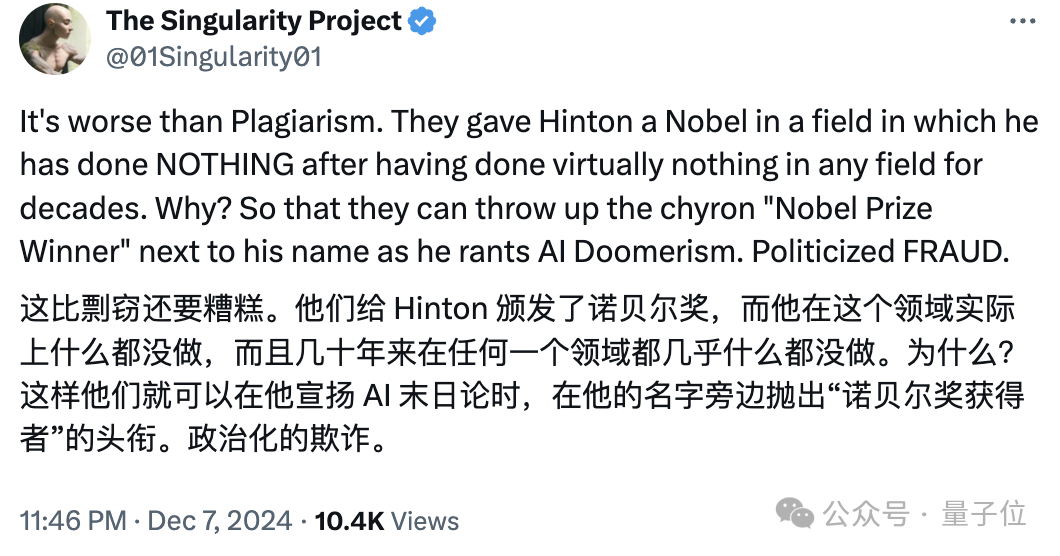Click the Views label

point(425,521)
